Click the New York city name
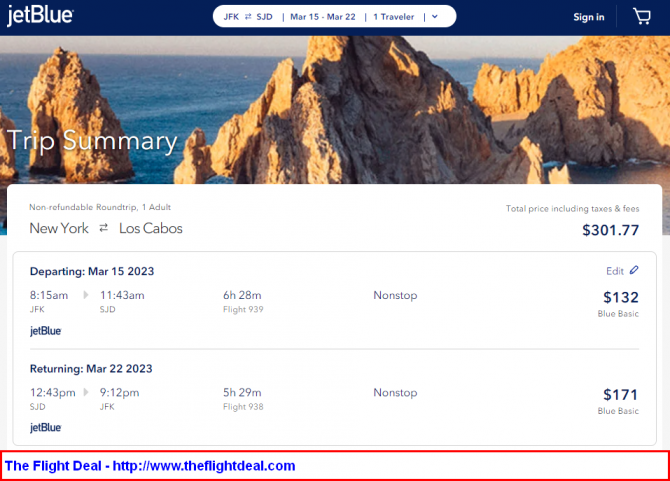This screenshot has width=670, height=481. (59, 229)
